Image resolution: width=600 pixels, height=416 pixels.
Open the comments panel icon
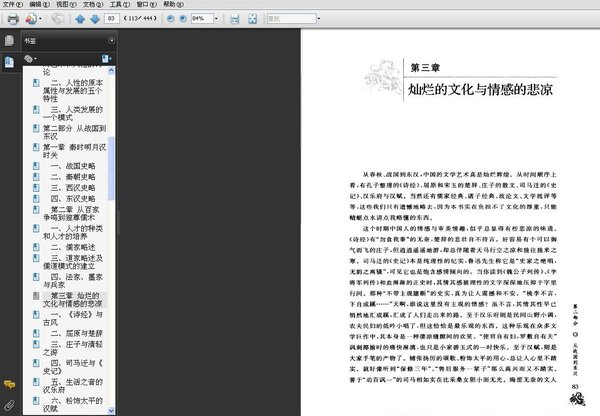click(x=10, y=385)
